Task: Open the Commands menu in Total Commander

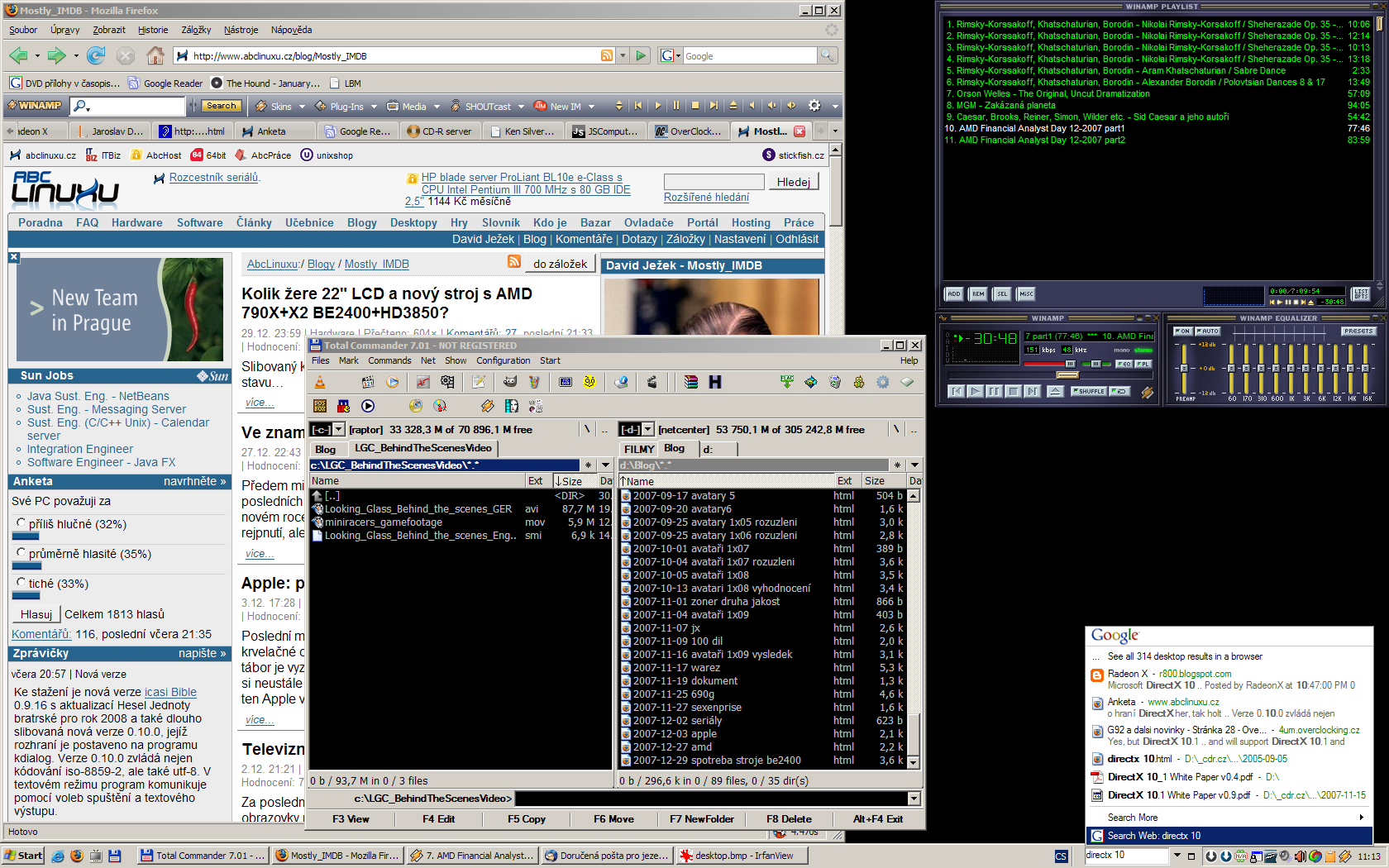Action: [389, 360]
